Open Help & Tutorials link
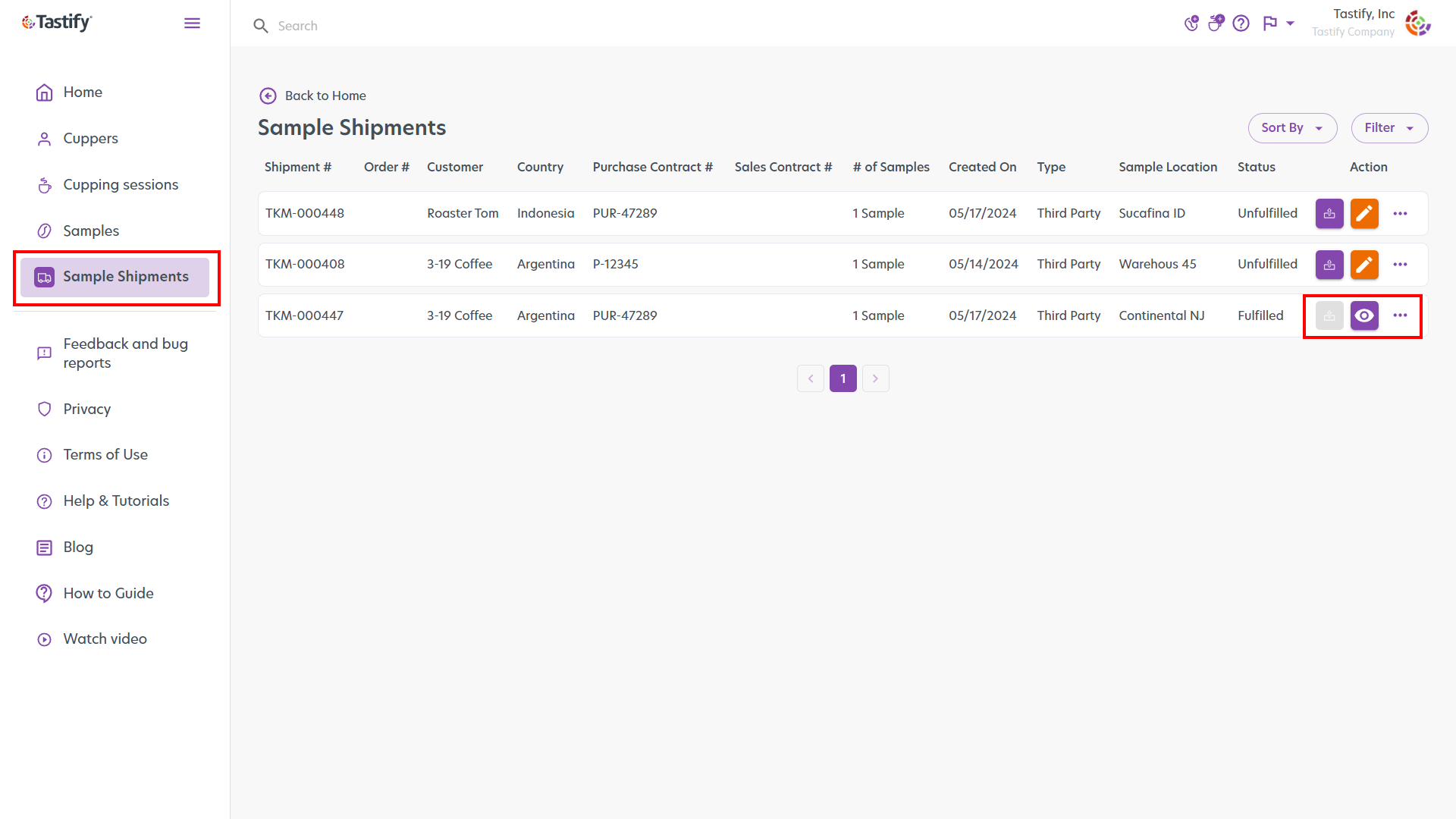Image resolution: width=1456 pixels, height=819 pixels. coord(115,501)
